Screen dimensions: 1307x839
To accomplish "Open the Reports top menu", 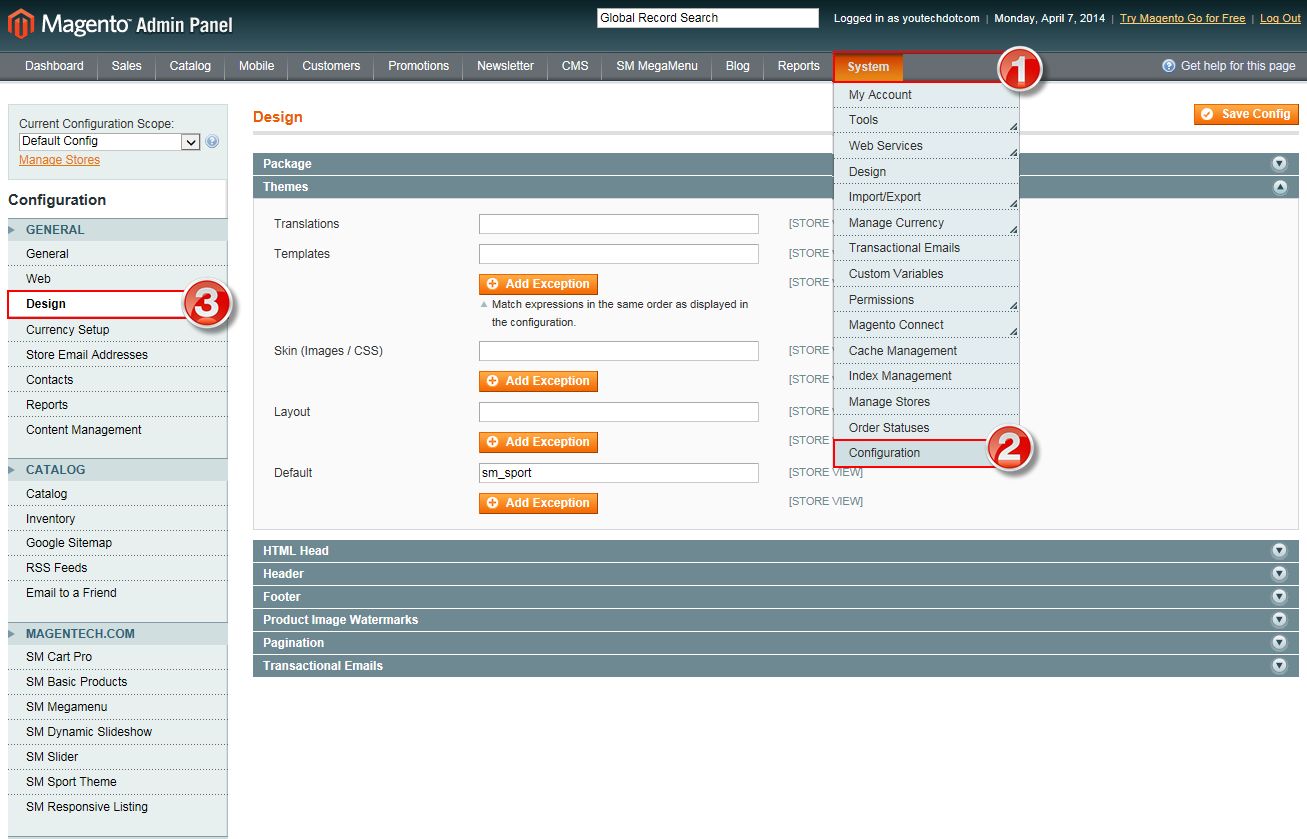I will click(798, 66).
